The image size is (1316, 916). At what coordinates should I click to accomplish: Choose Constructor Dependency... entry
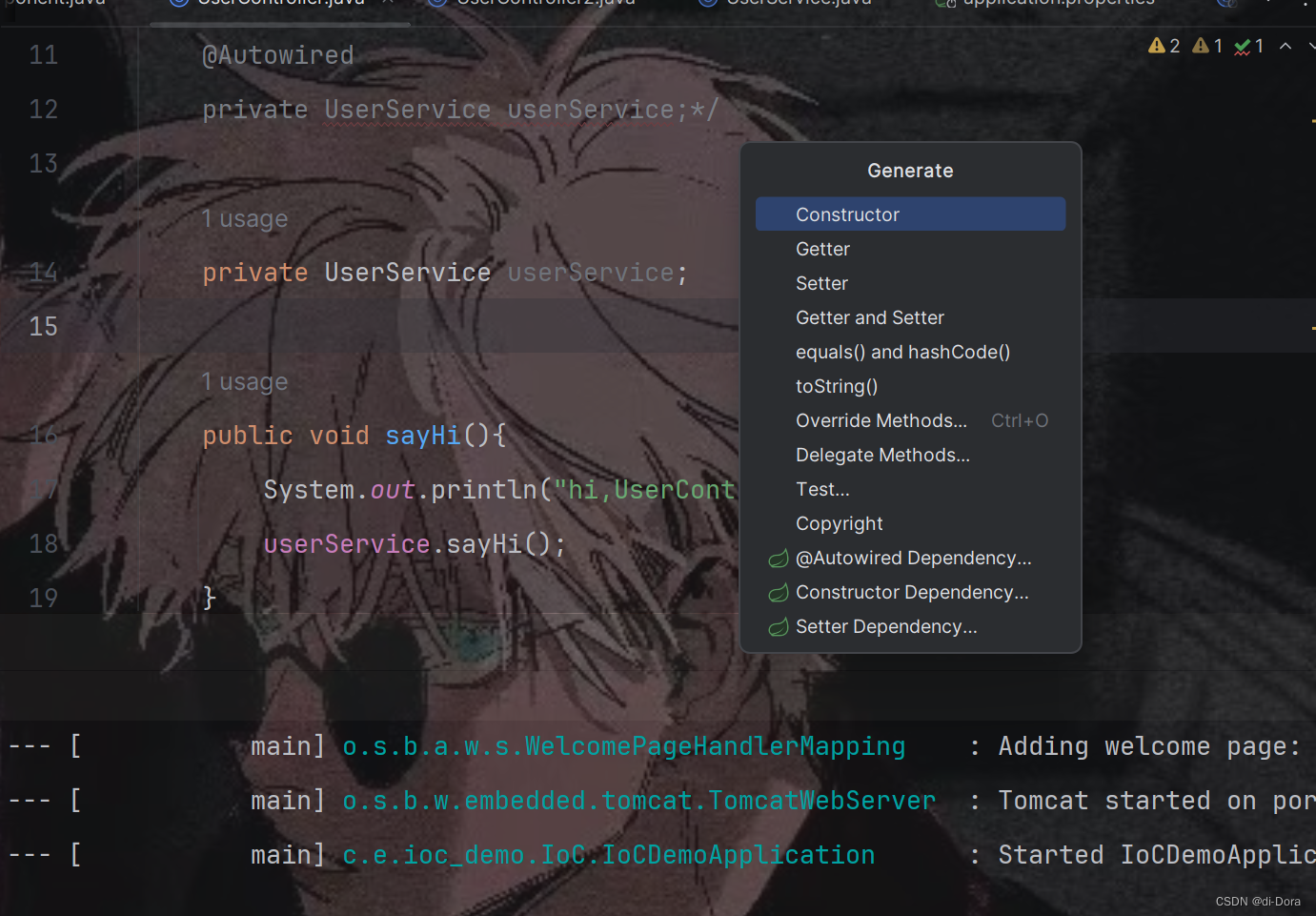pos(910,592)
